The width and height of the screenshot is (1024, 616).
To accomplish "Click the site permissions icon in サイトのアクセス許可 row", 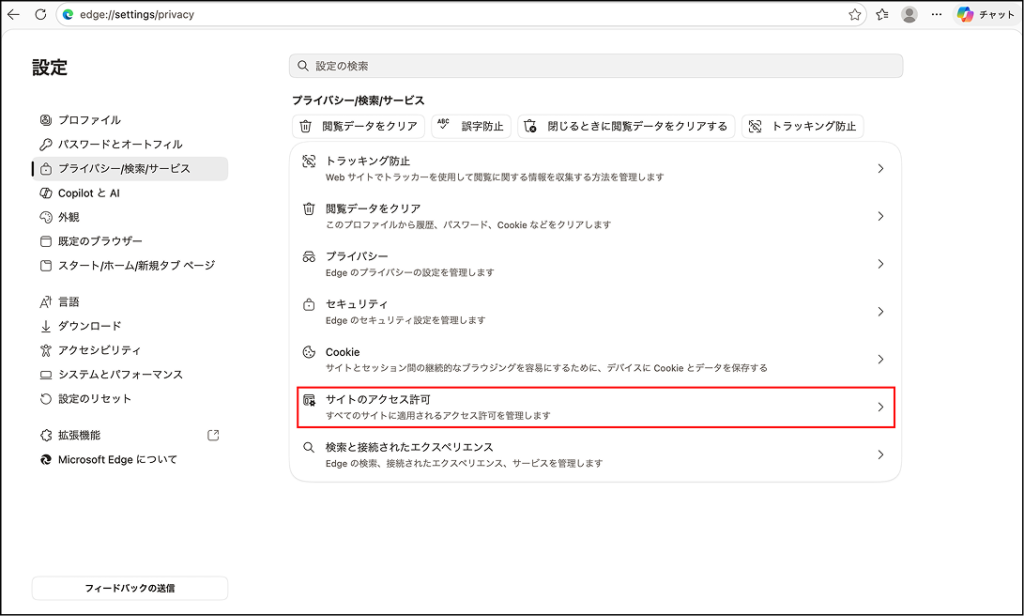I will pyautogui.click(x=309, y=400).
